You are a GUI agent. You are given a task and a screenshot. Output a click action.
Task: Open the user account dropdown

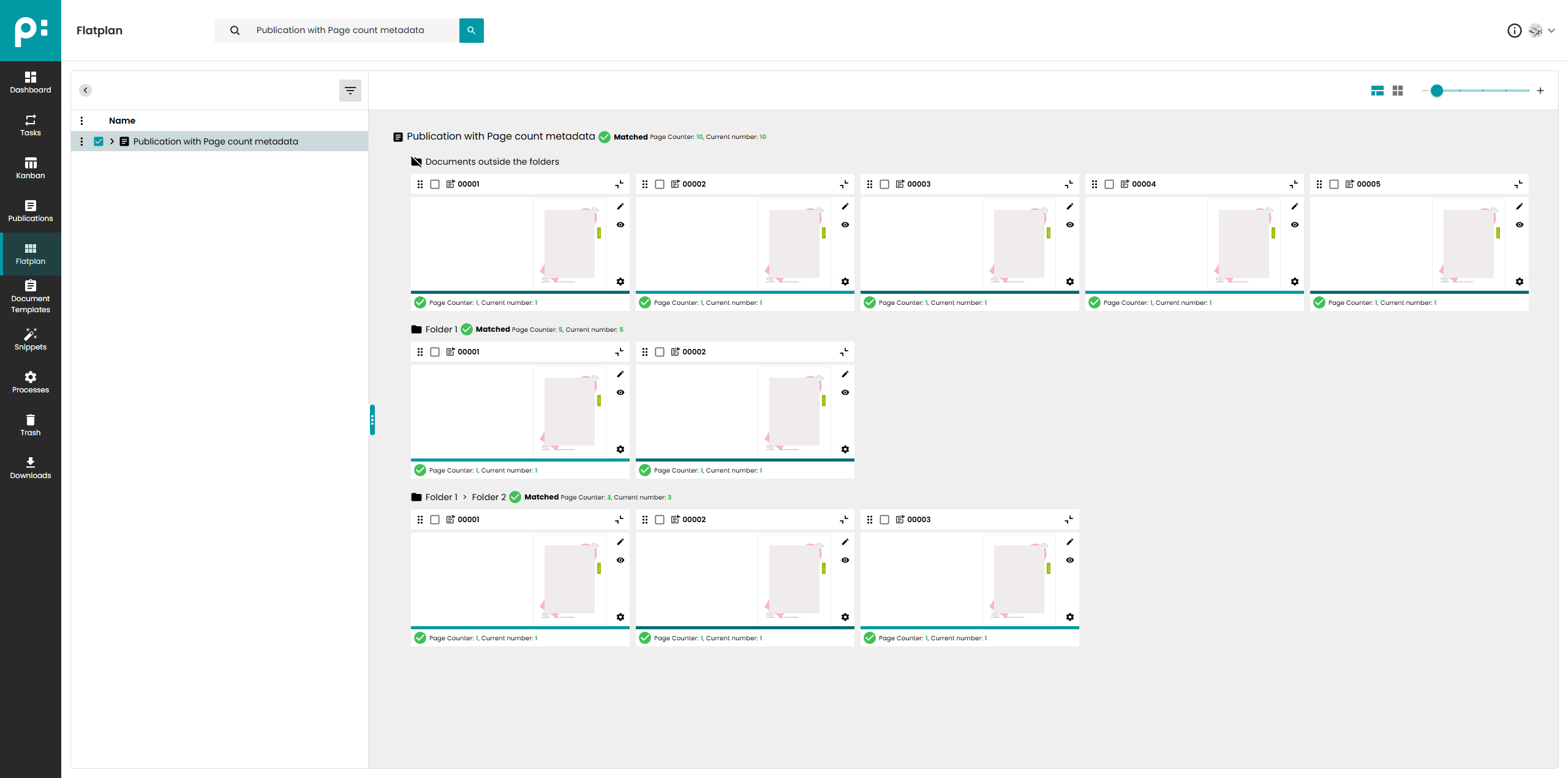point(1551,31)
